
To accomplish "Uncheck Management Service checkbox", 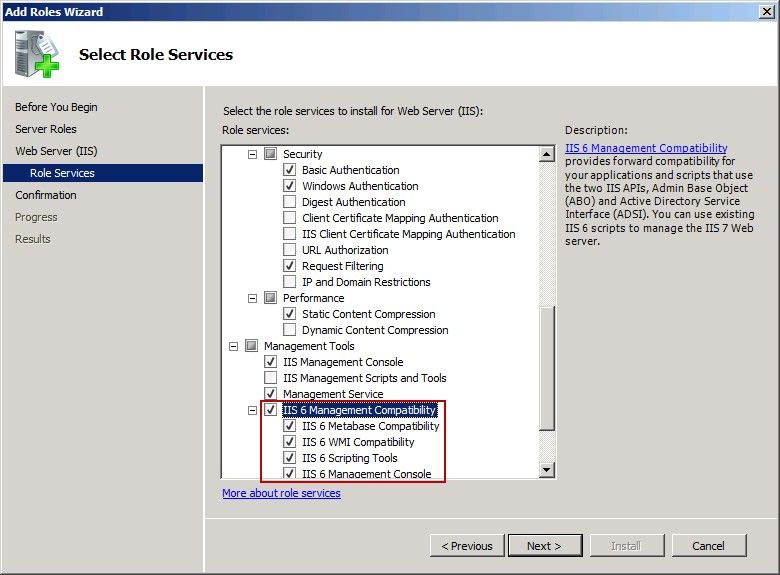I will coord(271,393).
